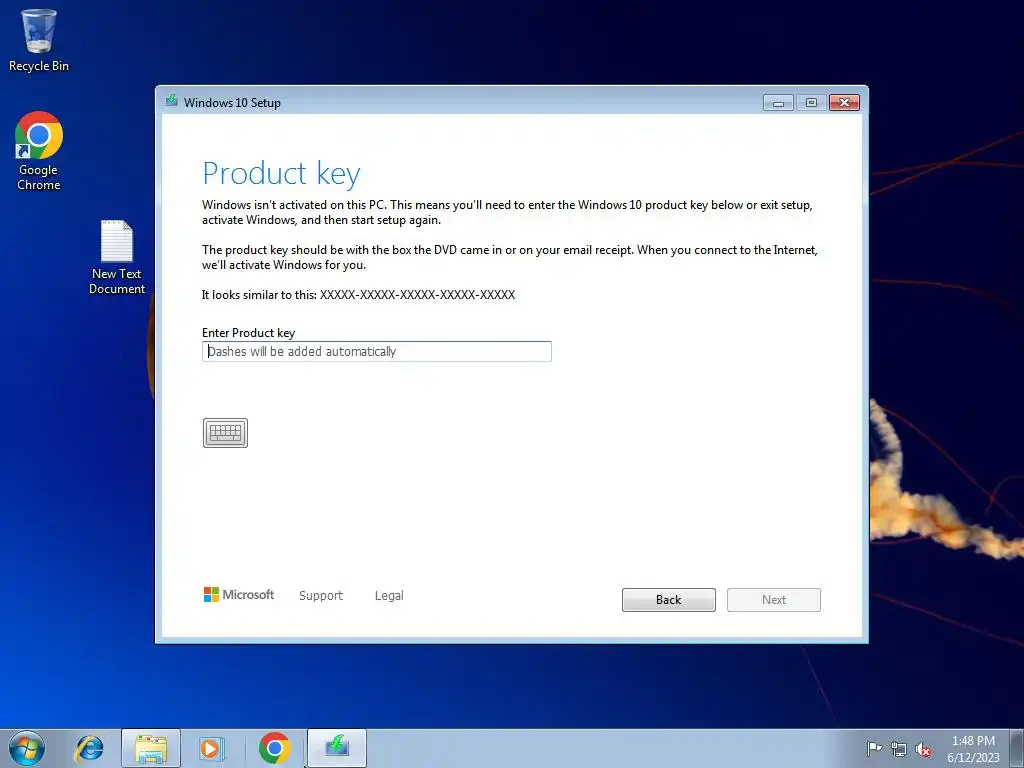The height and width of the screenshot is (768, 1024).
Task: Select the New Text Document file
Action: click(117, 257)
